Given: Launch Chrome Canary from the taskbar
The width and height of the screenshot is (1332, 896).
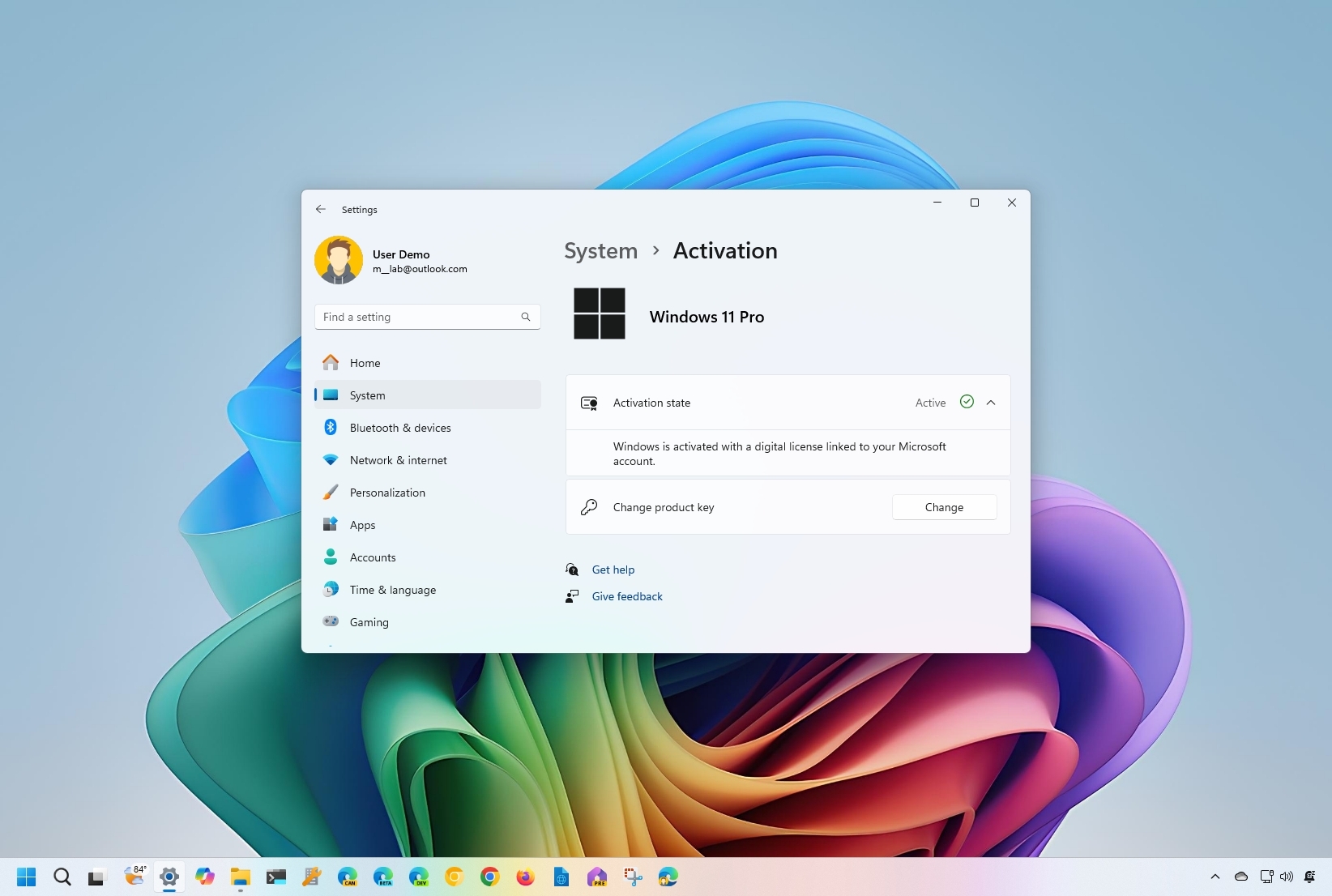Looking at the screenshot, I should click(x=455, y=877).
